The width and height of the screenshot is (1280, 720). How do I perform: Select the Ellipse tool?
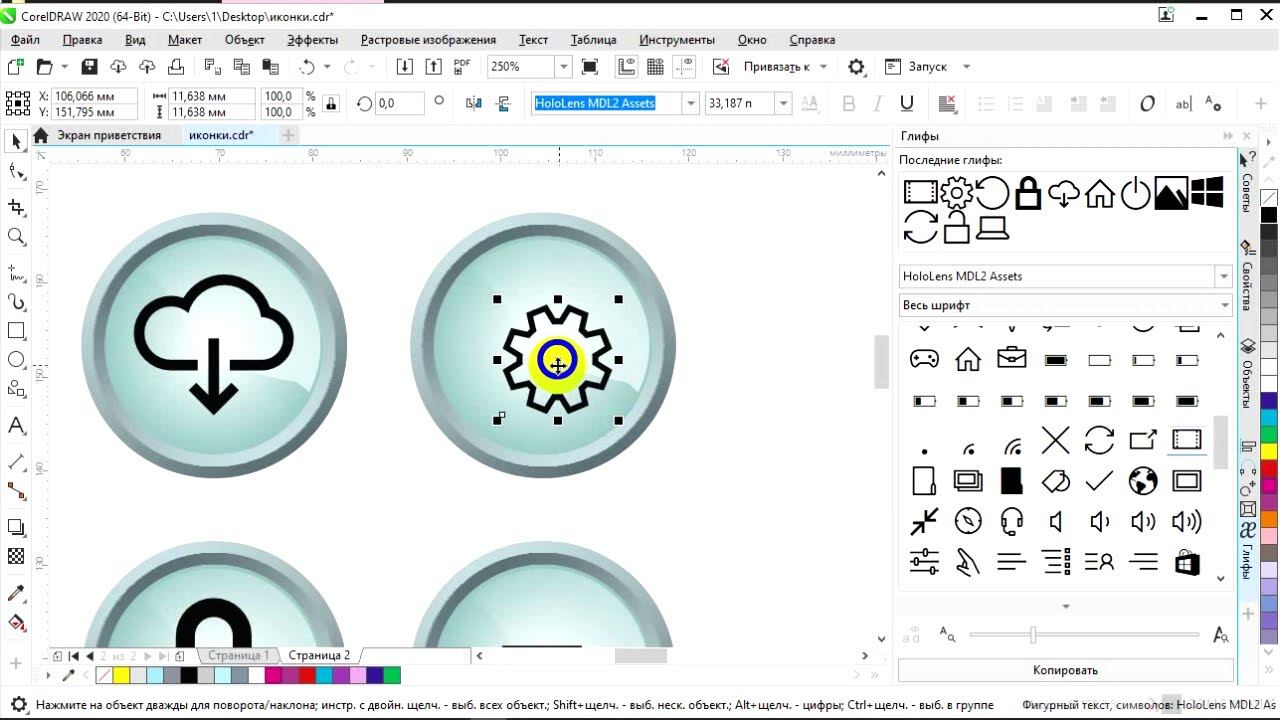16,360
